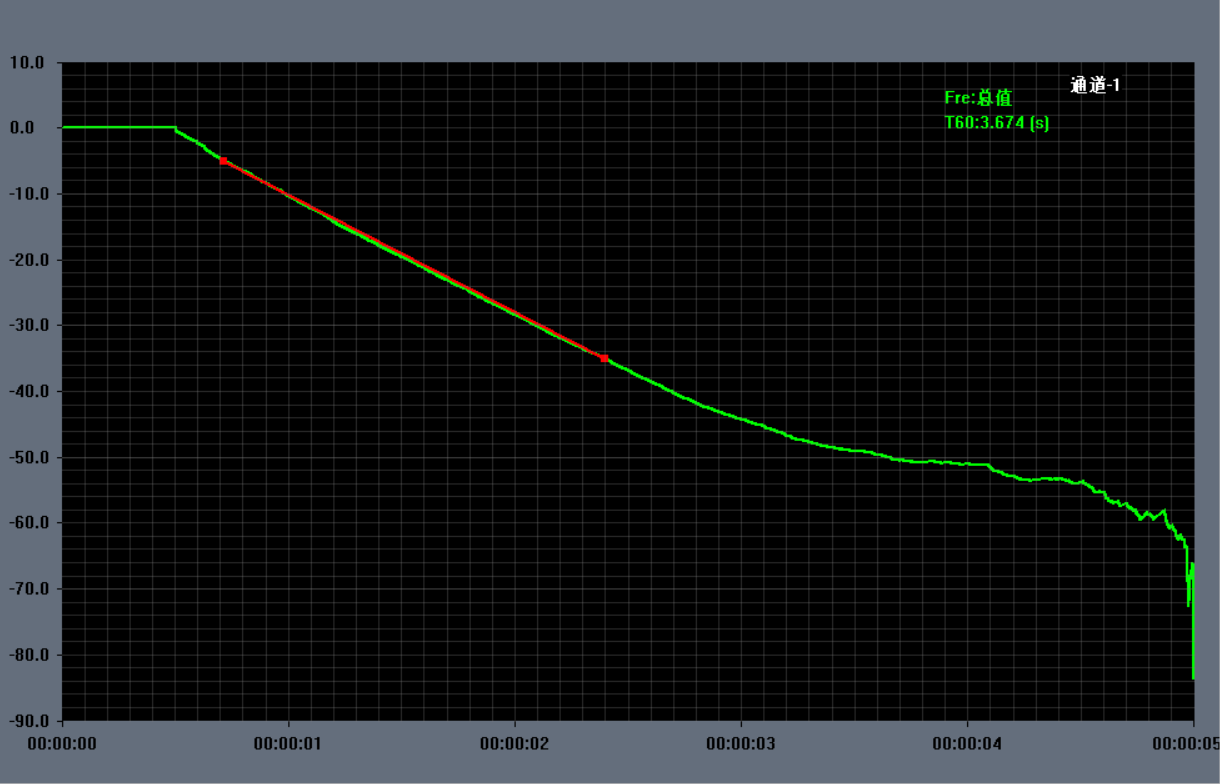Select the -20.0 y-axis label
Viewport: 1220px width, 784px height.
click(28, 260)
